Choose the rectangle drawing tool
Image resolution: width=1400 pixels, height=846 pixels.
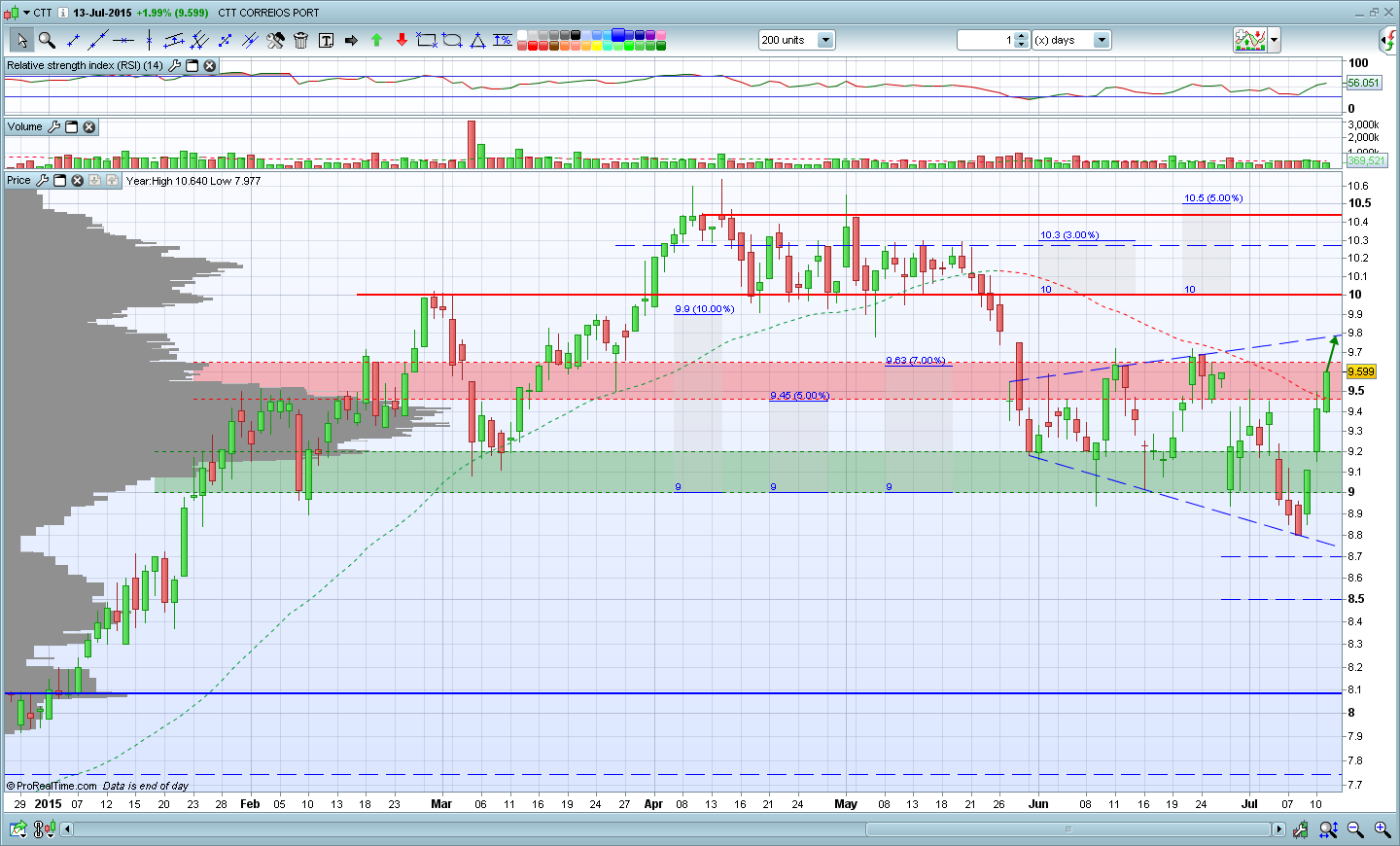(x=427, y=40)
